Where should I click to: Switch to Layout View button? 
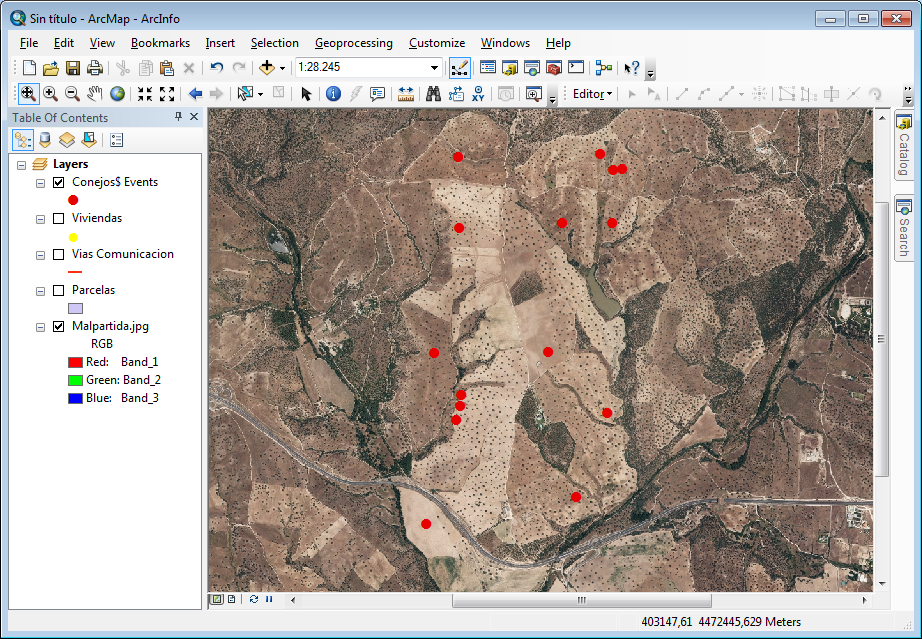(x=231, y=599)
